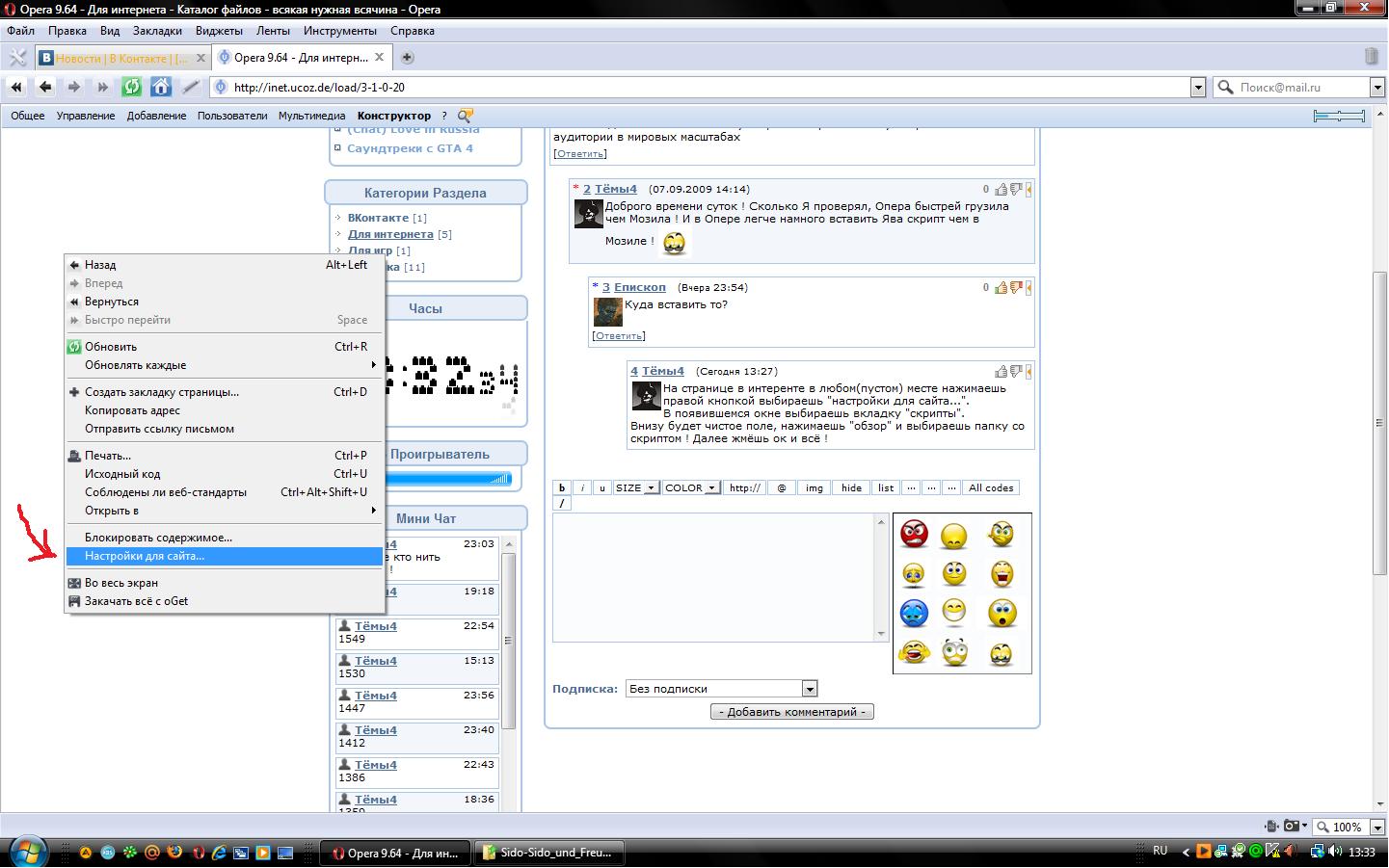Click Ответить under Епископ's comment
Screen dimensions: 1389x868
pos(619,336)
